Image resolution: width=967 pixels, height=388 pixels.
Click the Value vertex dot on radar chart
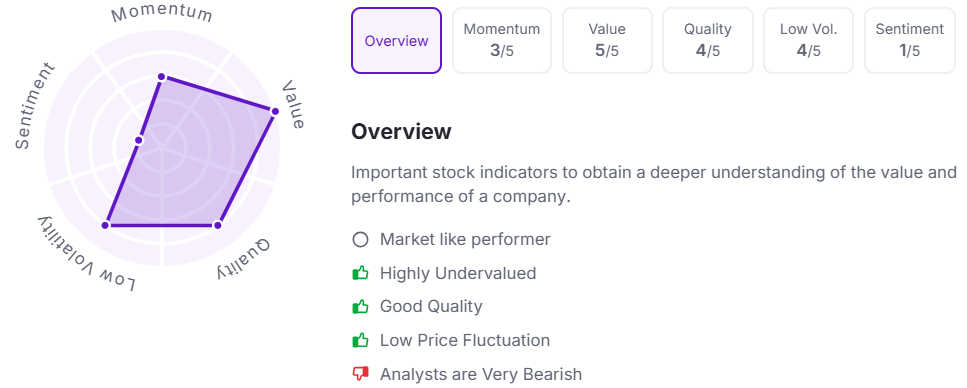coord(275,111)
